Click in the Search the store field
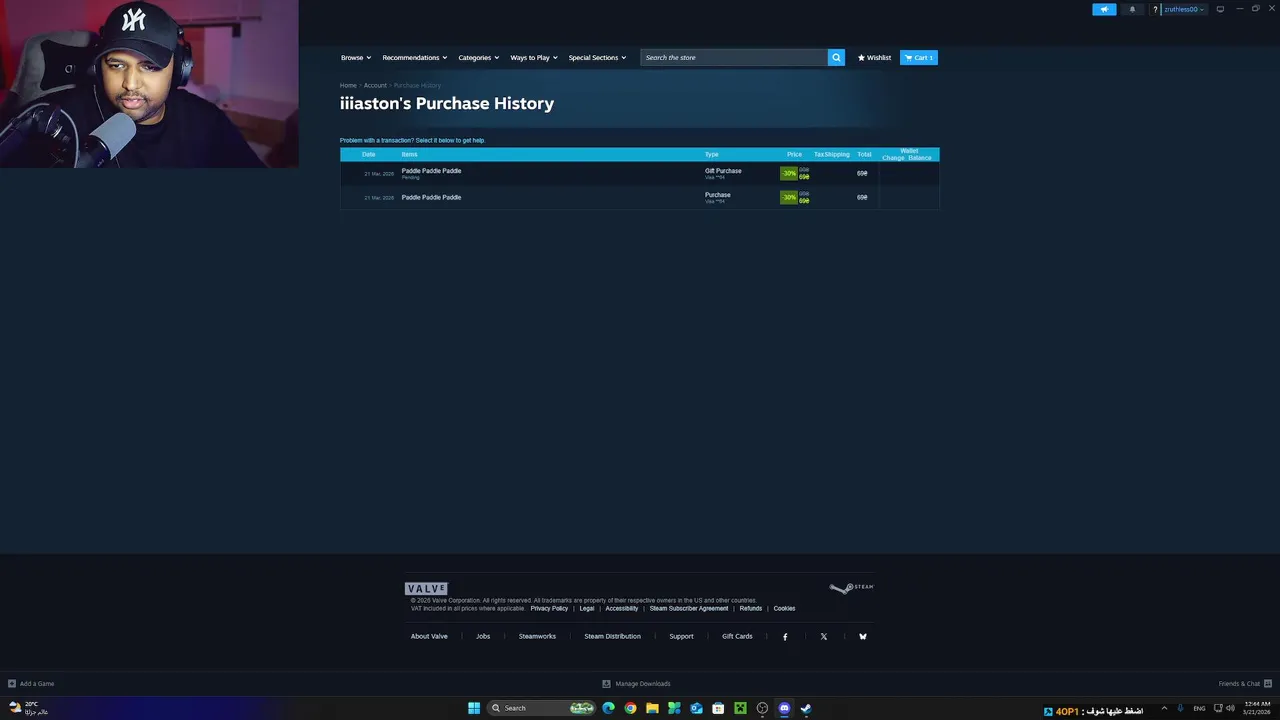This screenshot has width=1280, height=720. point(734,57)
